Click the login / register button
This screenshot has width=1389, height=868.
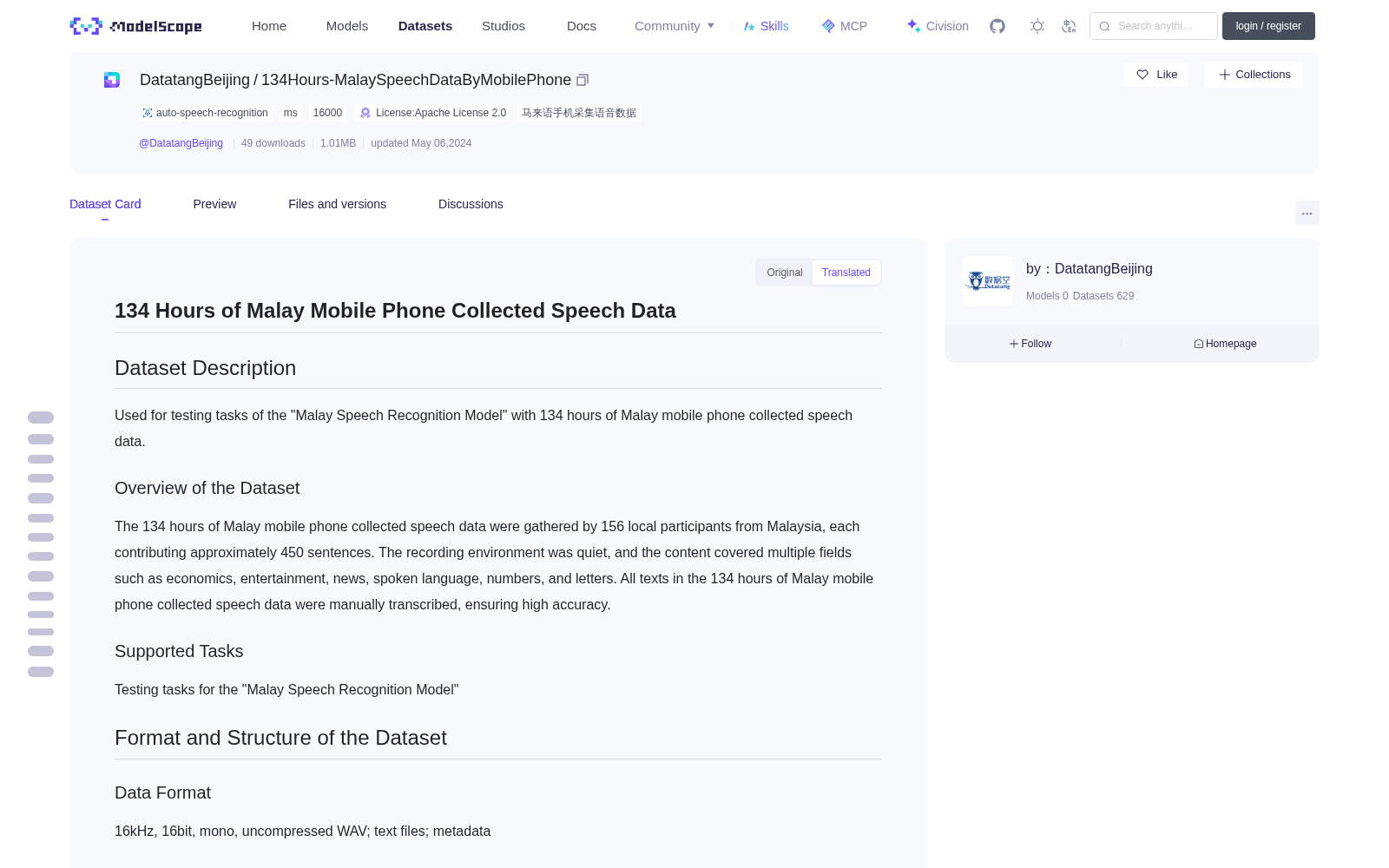[1268, 26]
